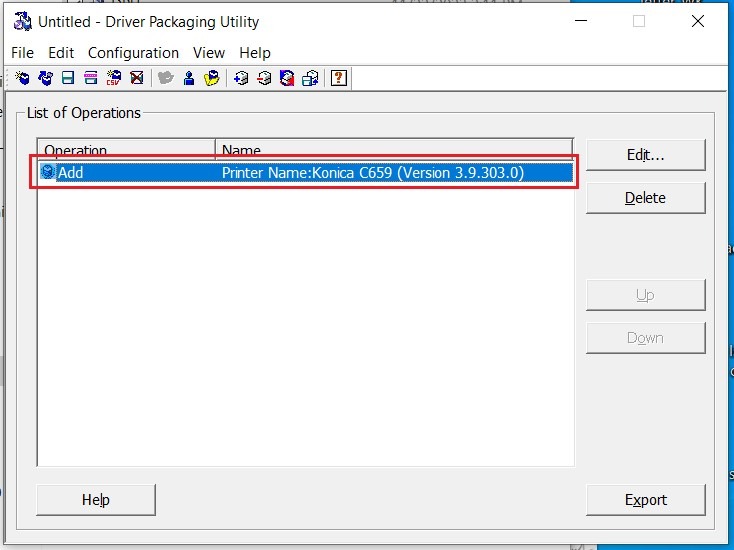Click the box icon with blue arrows
734x550 pixels.
(x=45, y=78)
